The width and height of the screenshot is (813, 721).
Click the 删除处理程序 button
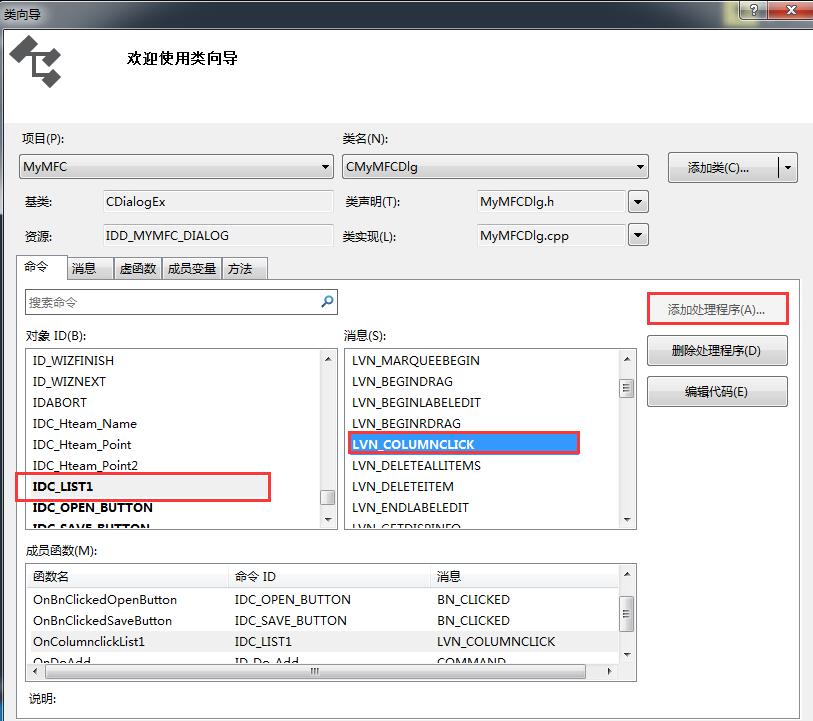click(x=717, y=350)
